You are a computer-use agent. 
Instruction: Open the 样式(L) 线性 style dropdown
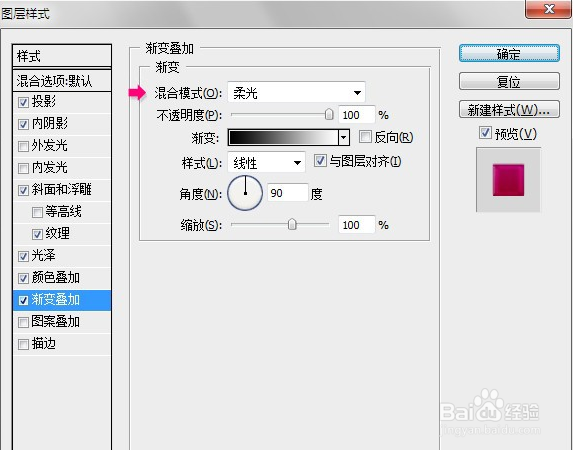[x=266, y=162]
